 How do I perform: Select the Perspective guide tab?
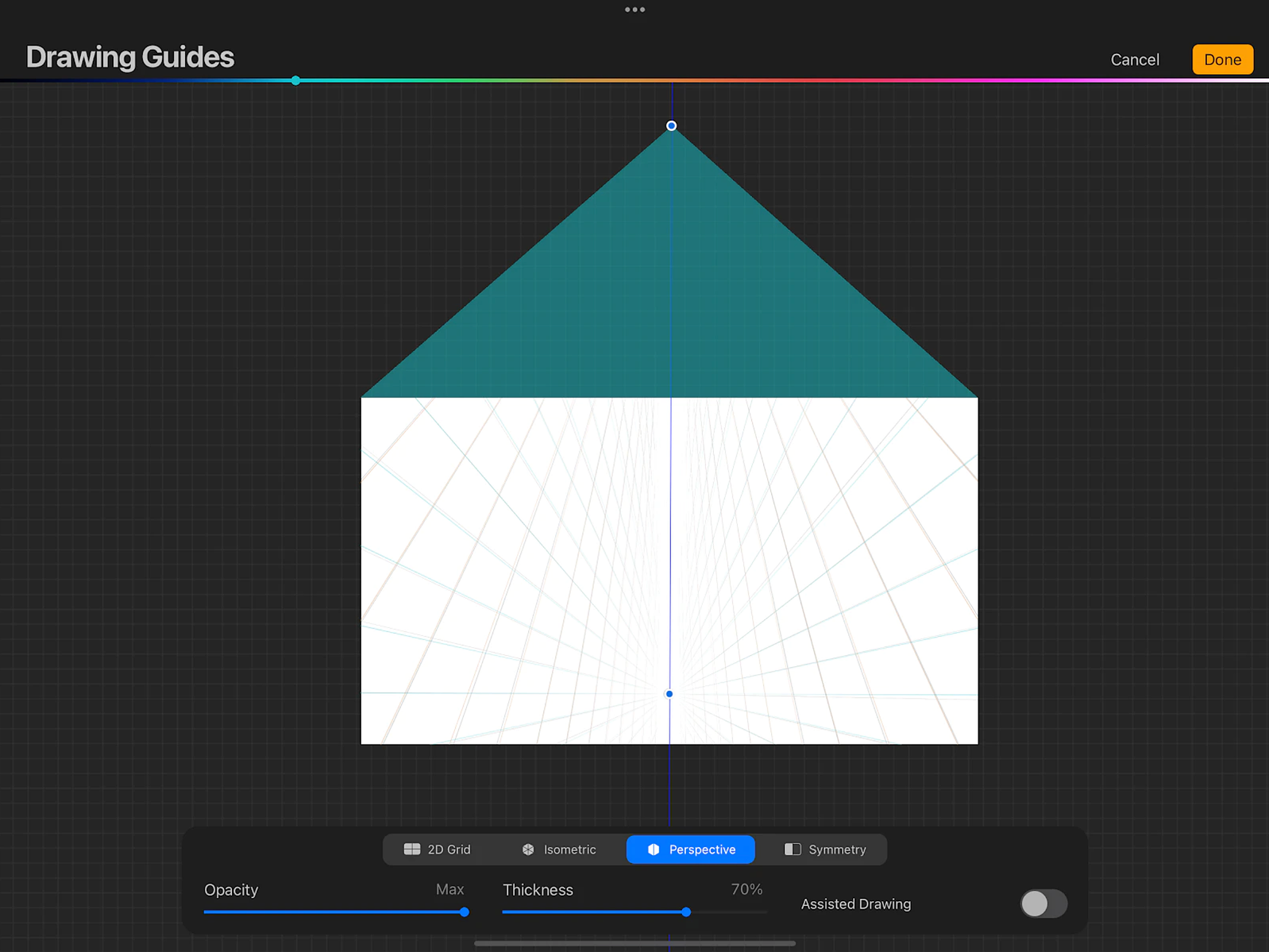[690, 850]
